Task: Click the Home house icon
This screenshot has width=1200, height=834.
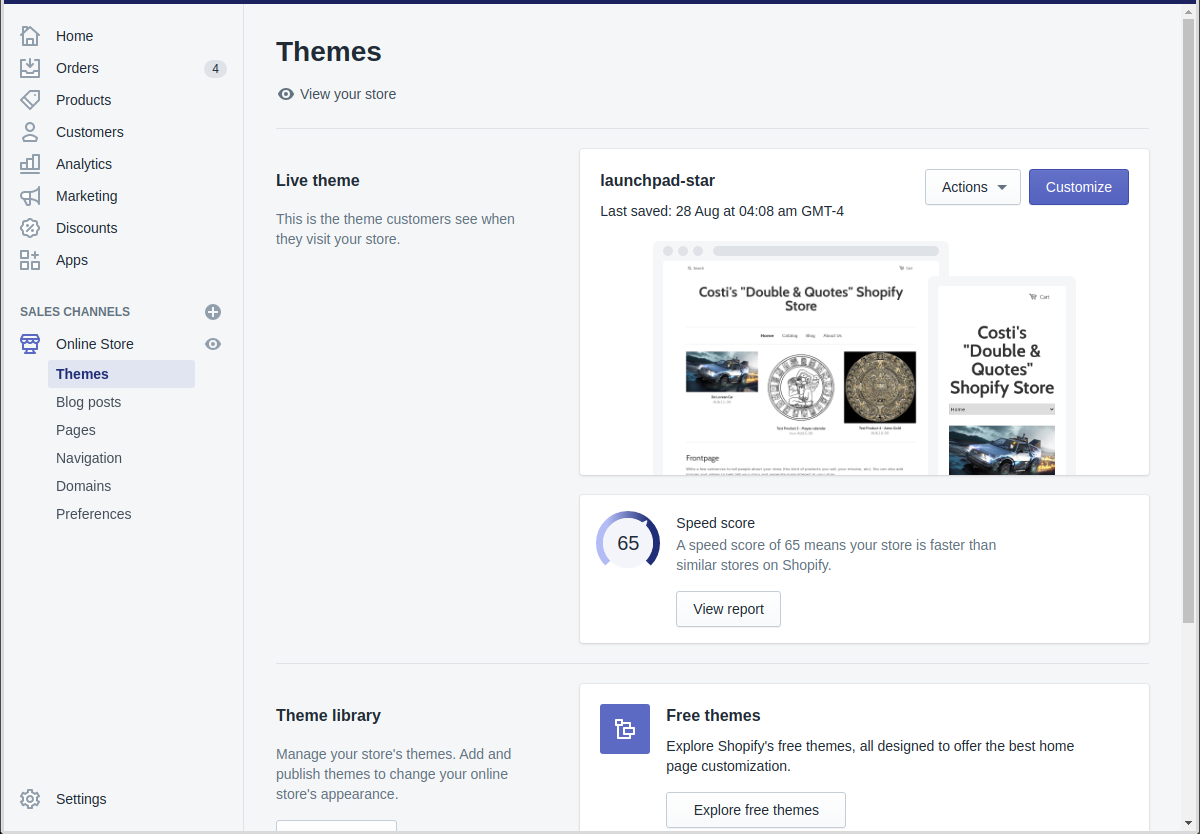Action: tap(30, 36)
